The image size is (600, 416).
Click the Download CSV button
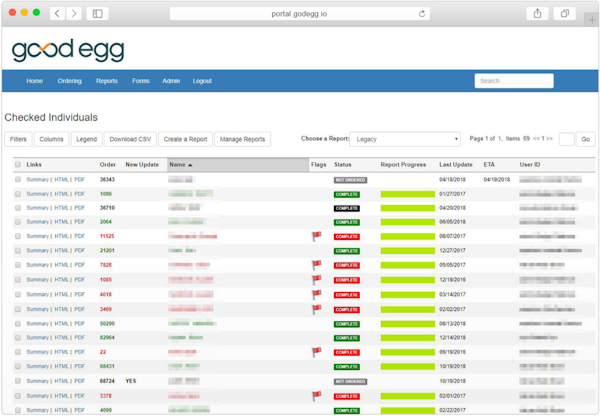129,139
